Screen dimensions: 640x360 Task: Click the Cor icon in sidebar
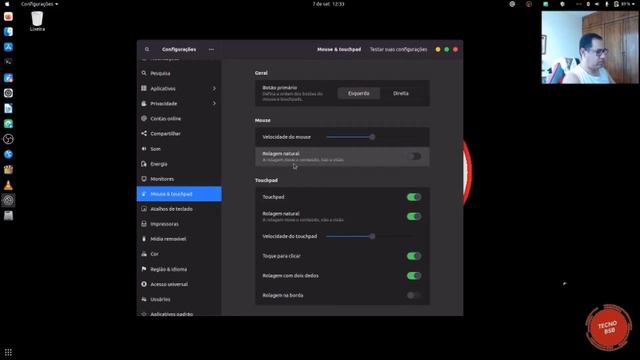click(x=144, y=254)
